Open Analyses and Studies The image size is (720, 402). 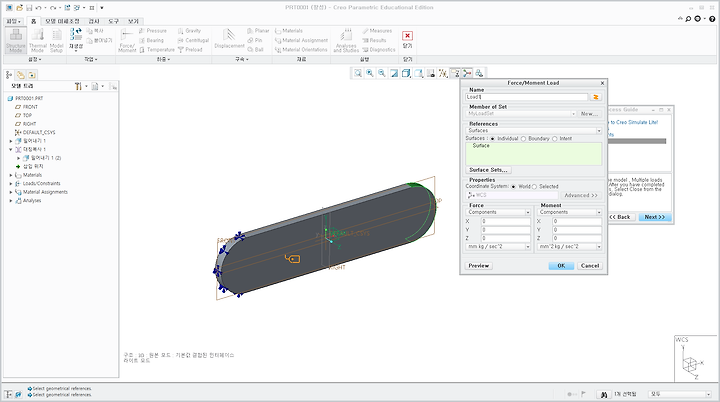pos(346,40)
